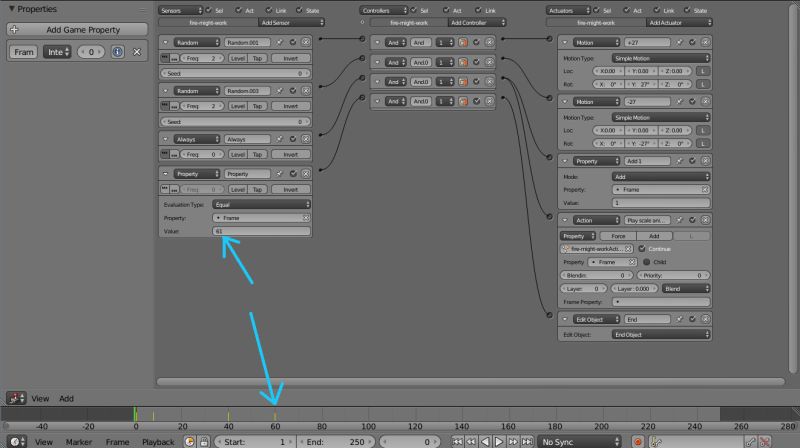Viewport: 800px width, 448px height.
Task: Click the Add Game Property button
Action: [x=77, y=30]
